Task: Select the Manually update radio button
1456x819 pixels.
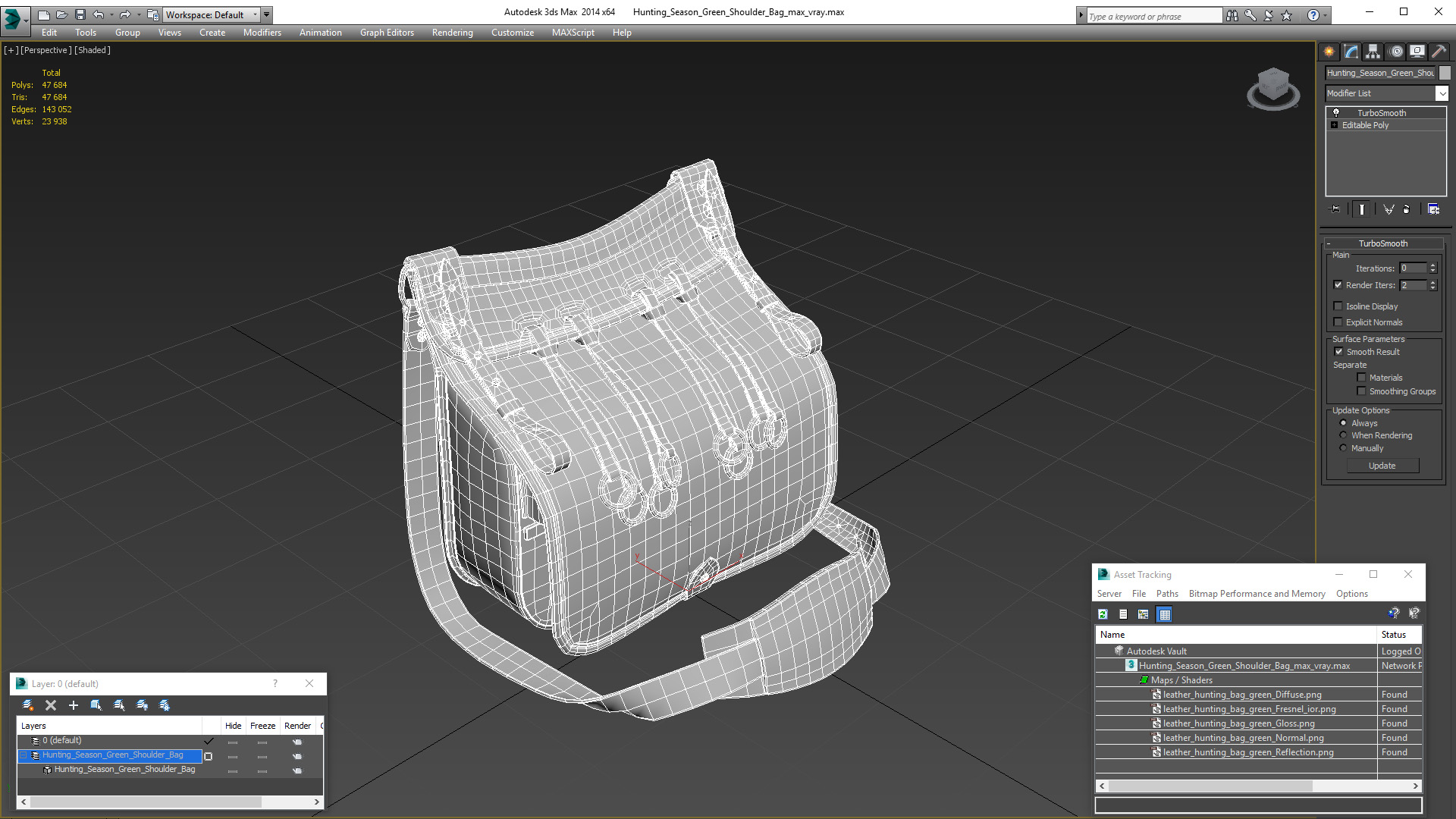Action: coord(1343,448)
